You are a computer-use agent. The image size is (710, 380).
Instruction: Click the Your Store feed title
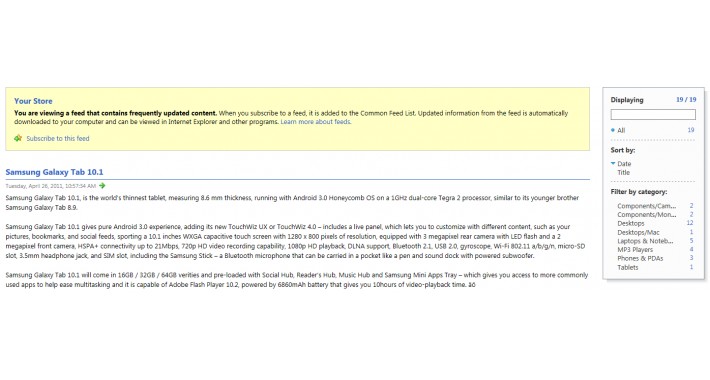pos(33,101)
